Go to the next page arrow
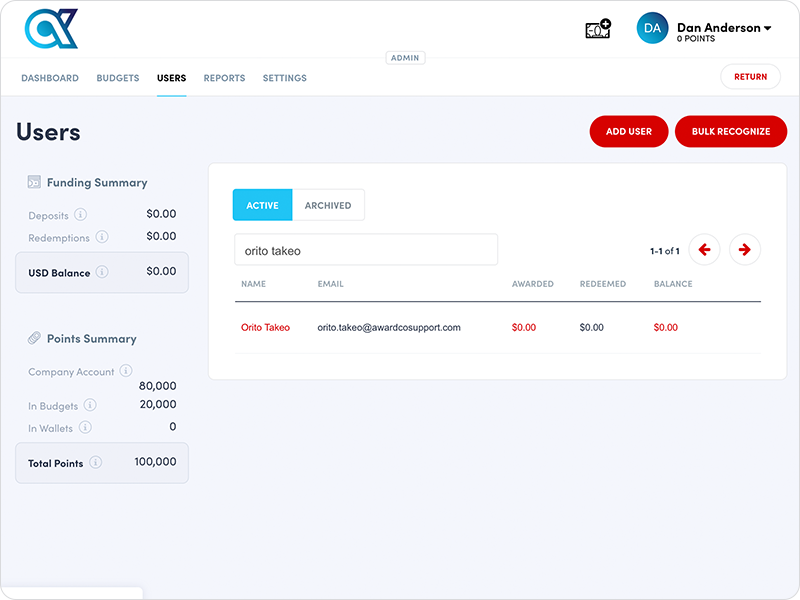The image size is (800, 600). tap(745, 250)
